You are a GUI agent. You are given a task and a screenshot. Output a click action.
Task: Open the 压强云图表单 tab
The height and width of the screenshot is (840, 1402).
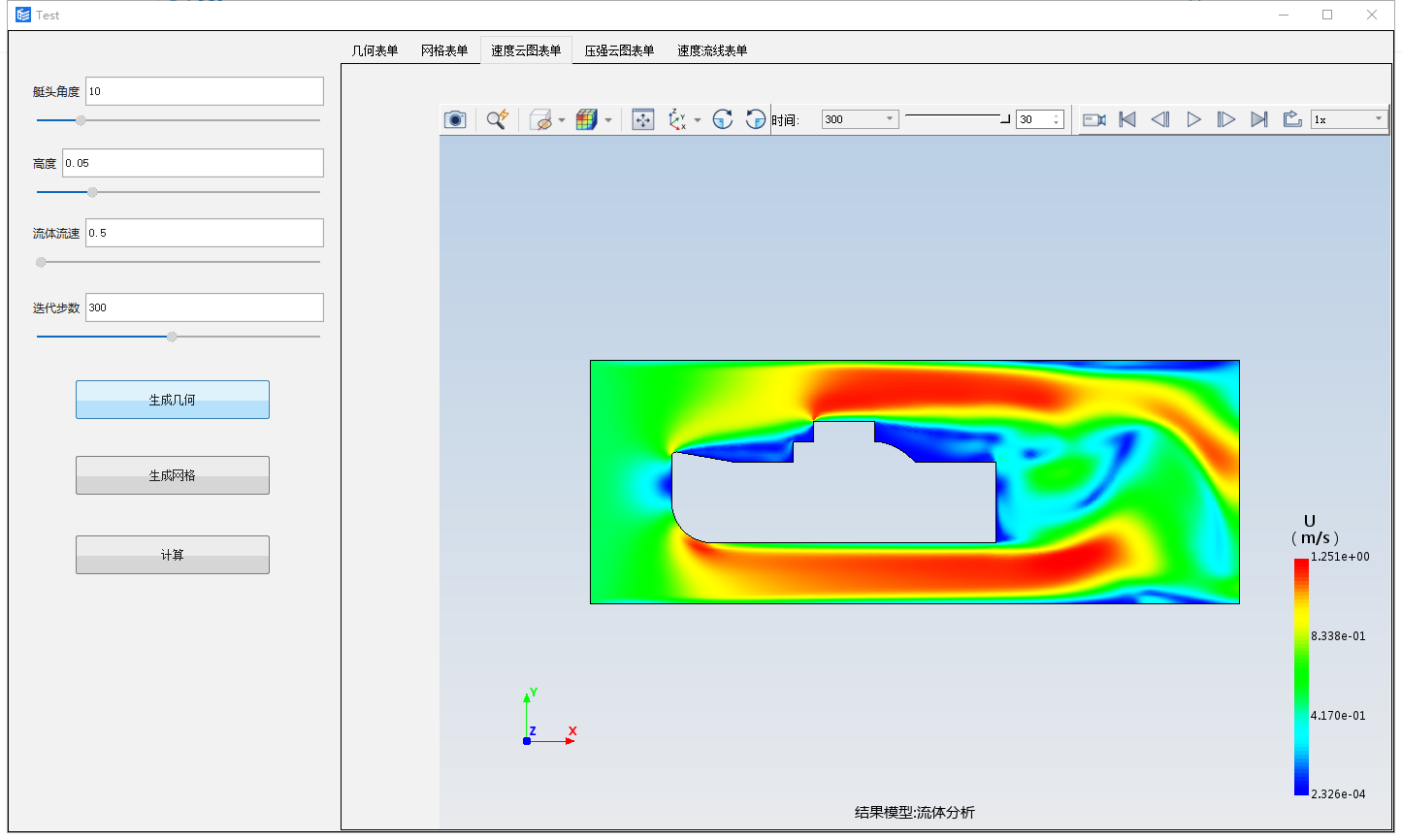(x=619, y=50)
